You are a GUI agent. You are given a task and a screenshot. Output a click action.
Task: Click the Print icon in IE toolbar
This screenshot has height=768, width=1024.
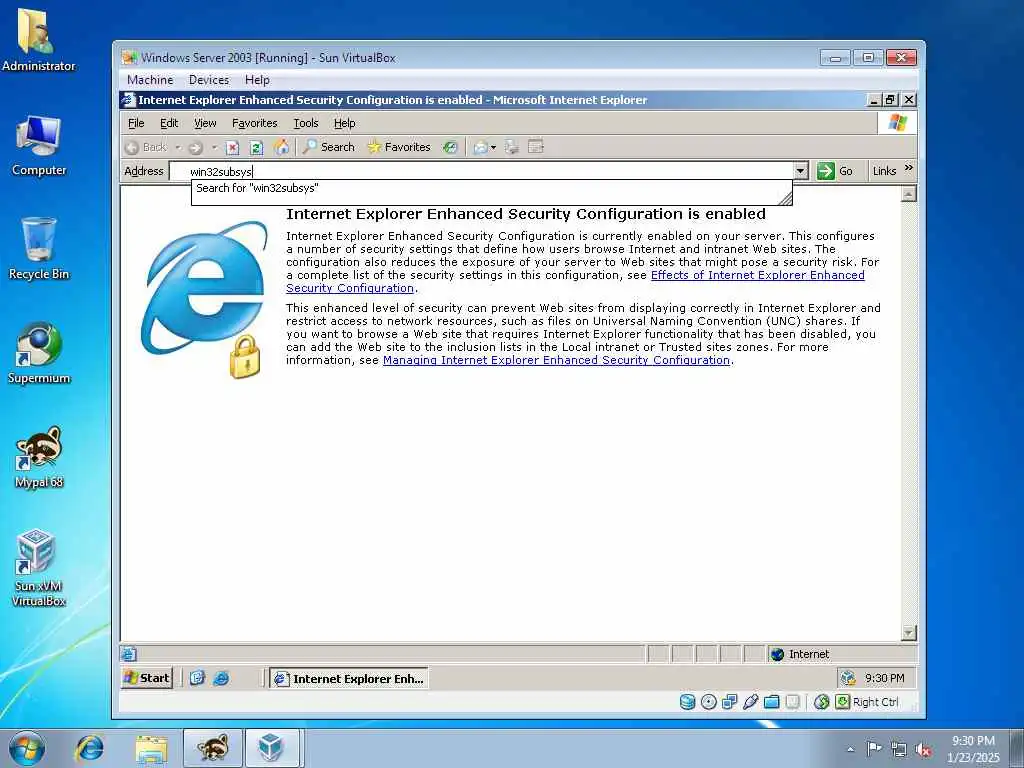512,147
